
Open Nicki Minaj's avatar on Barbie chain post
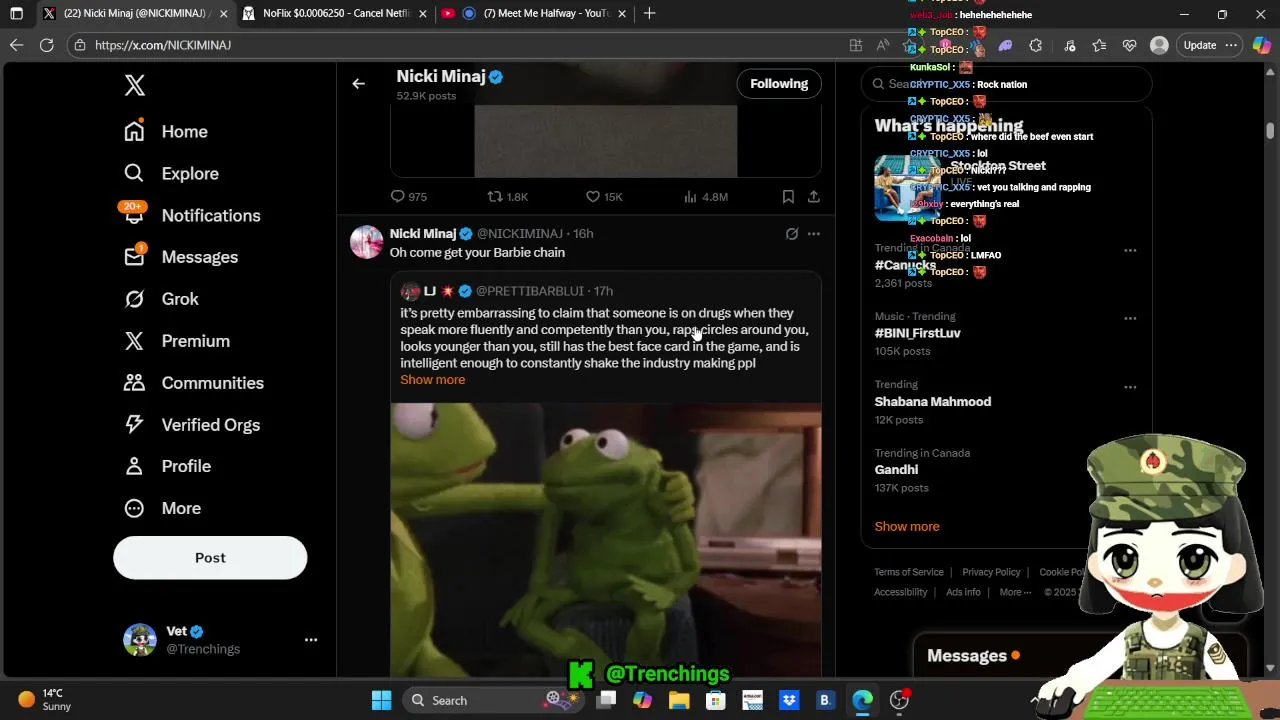[x=366, y=242]
